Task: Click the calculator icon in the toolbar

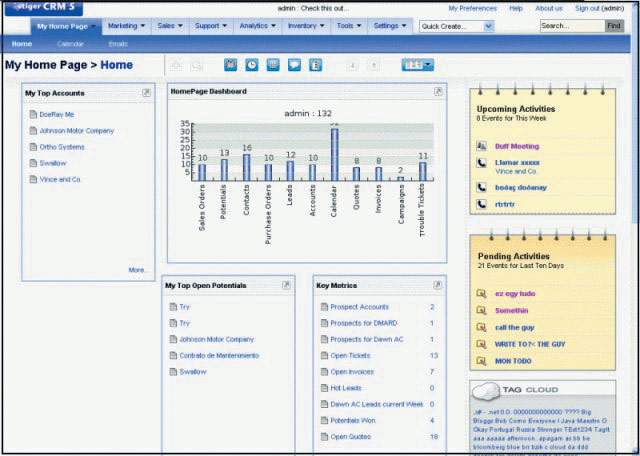Action: tap(273, 65)
